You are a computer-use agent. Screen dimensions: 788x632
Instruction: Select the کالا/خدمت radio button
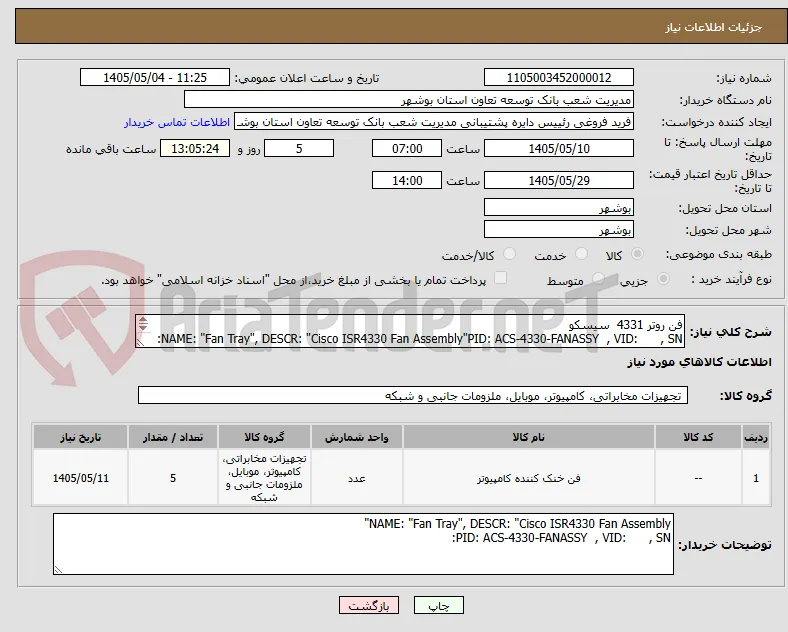[x=509, y=254]
